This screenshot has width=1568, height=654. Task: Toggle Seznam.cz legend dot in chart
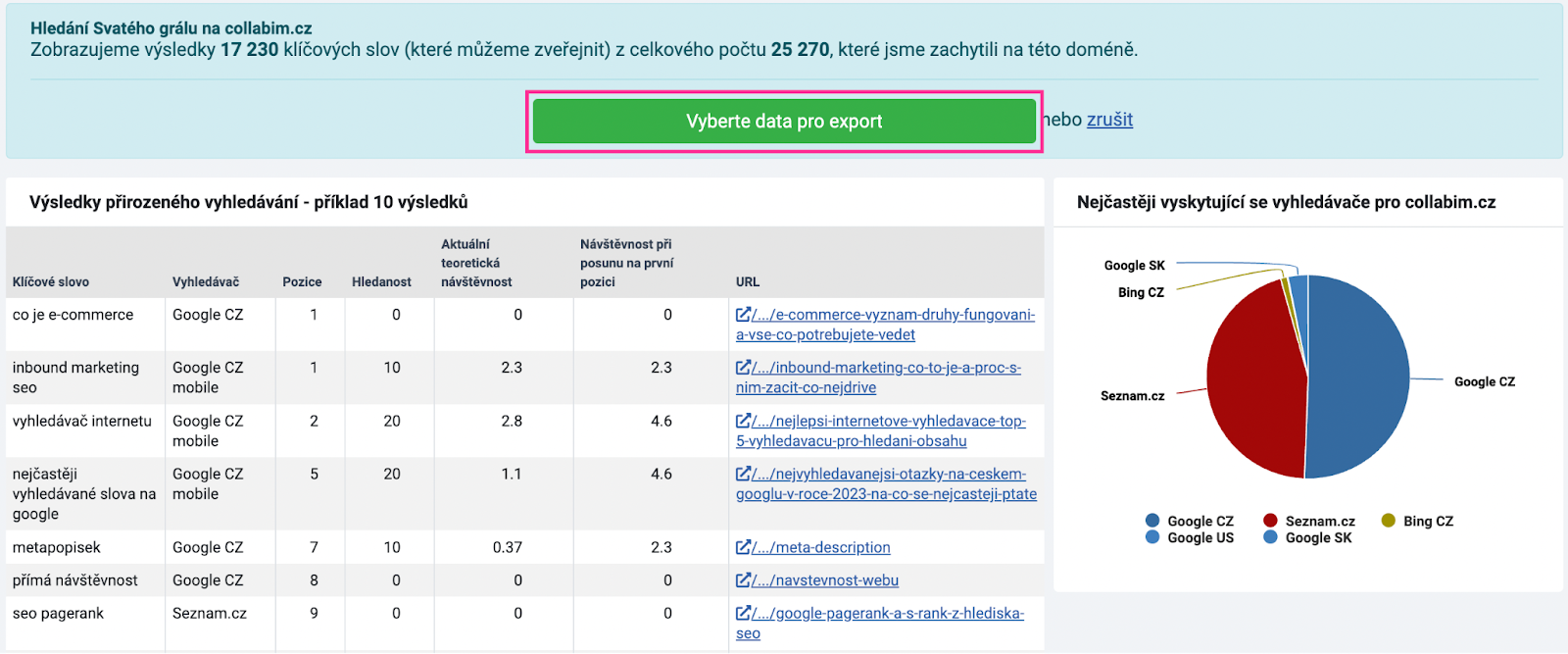coord(1270,521)
